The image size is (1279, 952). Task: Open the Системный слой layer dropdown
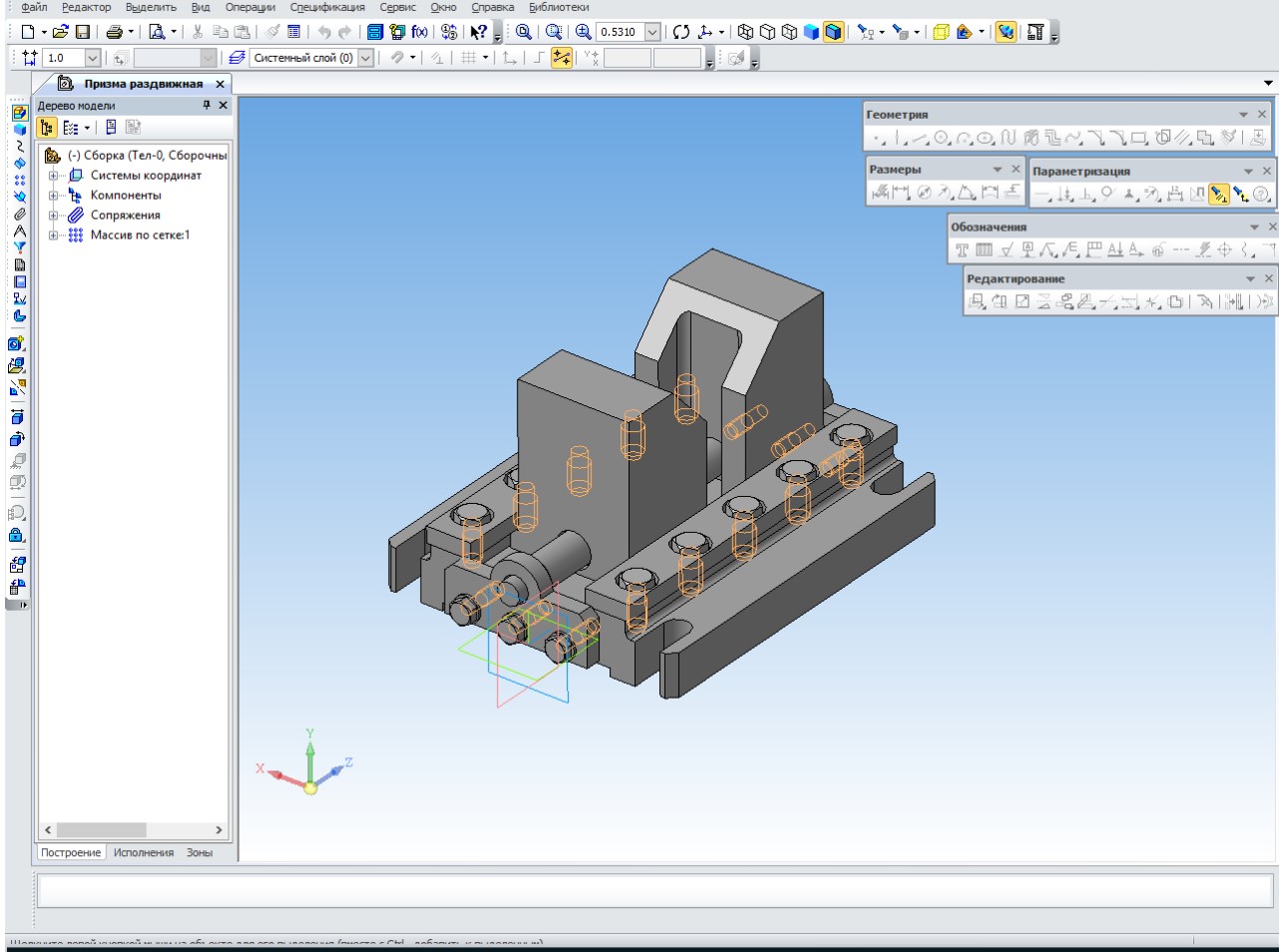(365, 58)
